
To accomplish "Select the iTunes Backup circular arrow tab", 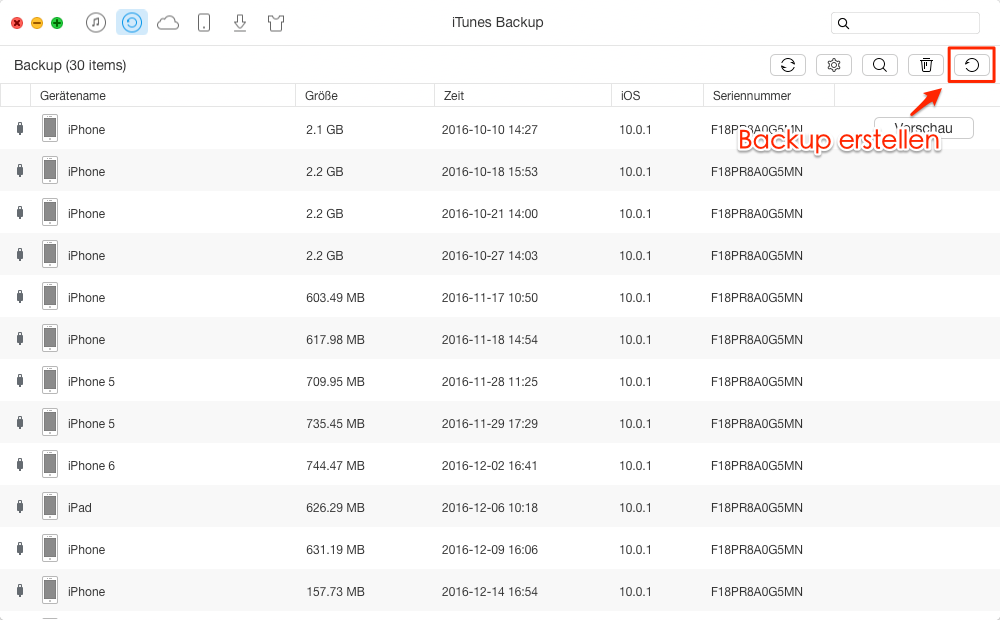I will pyautogui.click(x=132, y=23).
